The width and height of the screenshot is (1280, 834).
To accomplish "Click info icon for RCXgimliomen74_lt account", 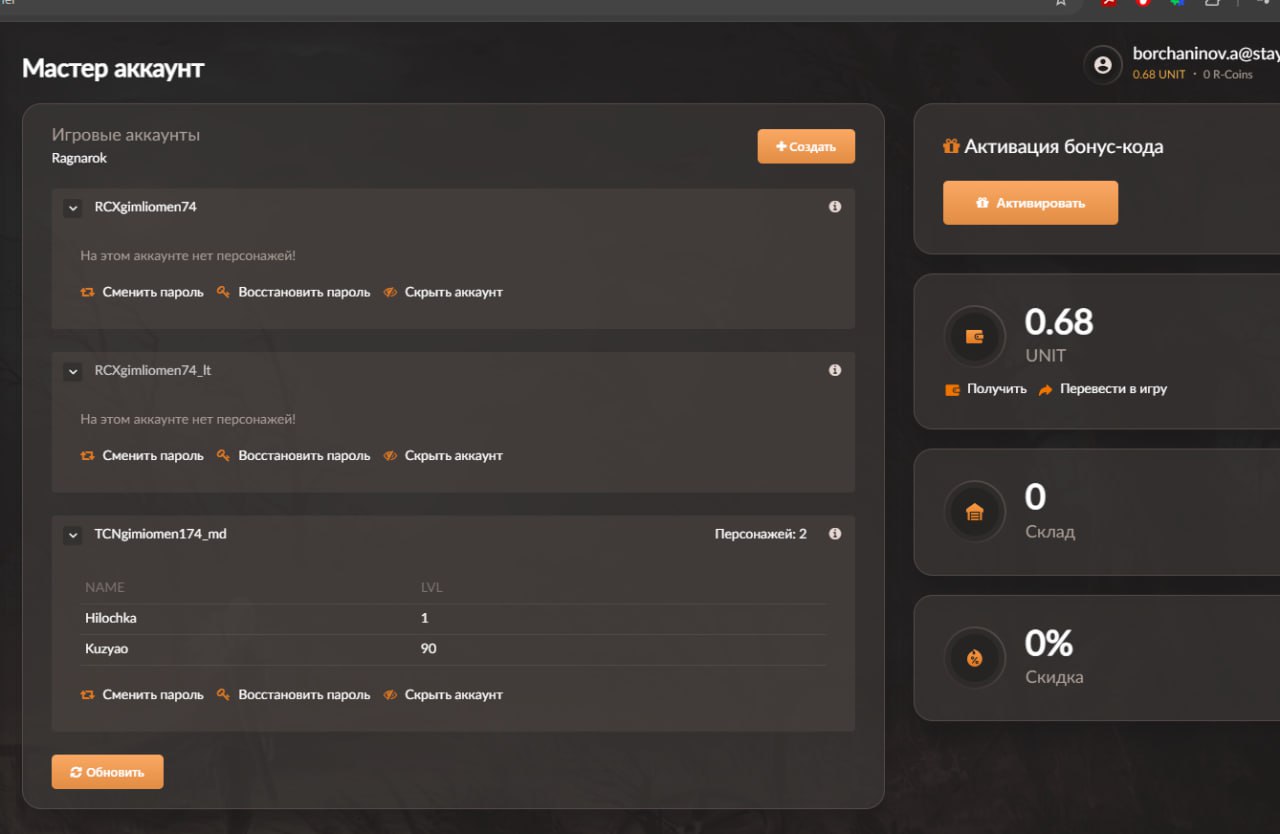I will point(835,370).
